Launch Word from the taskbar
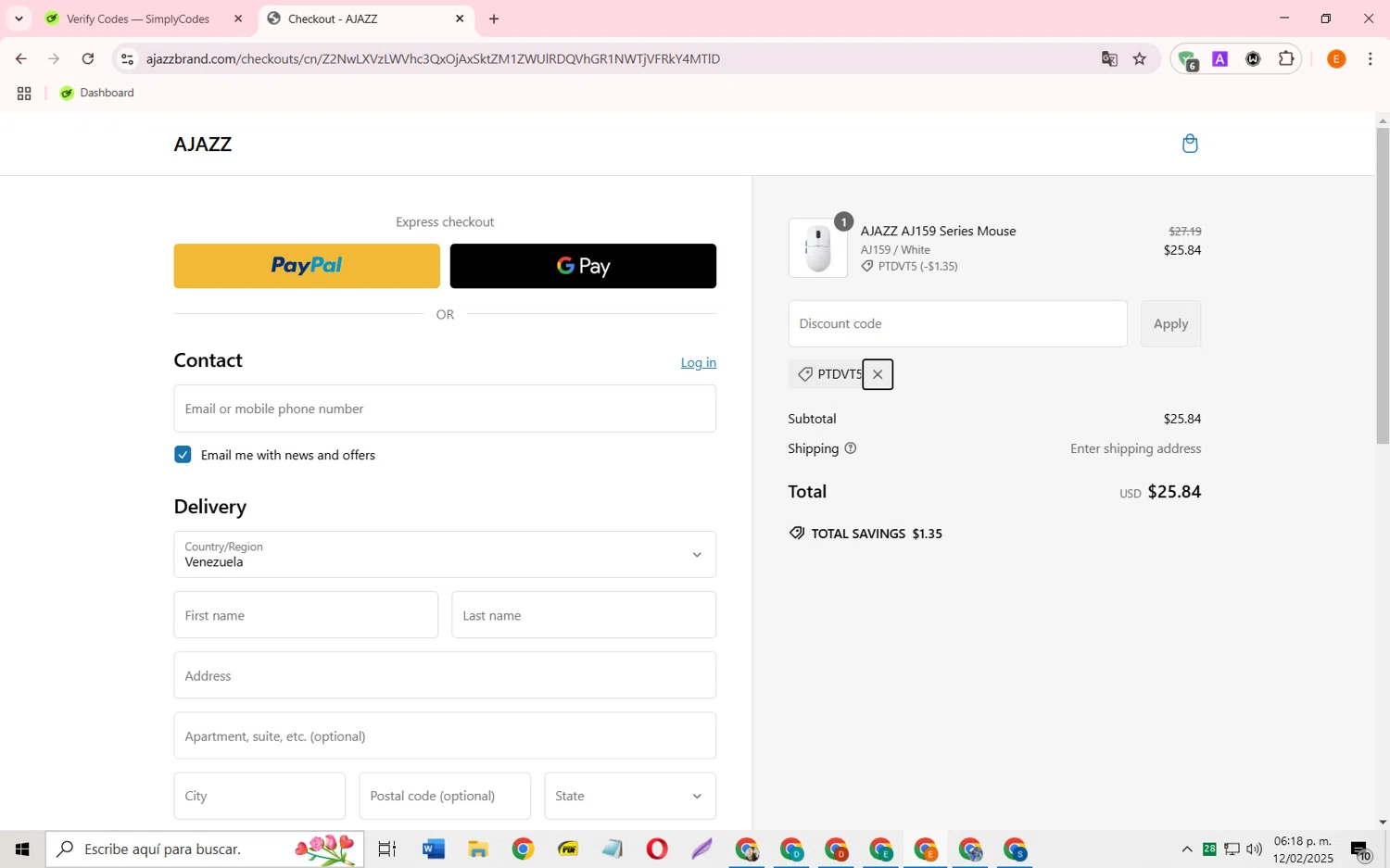 click(433, 849)
